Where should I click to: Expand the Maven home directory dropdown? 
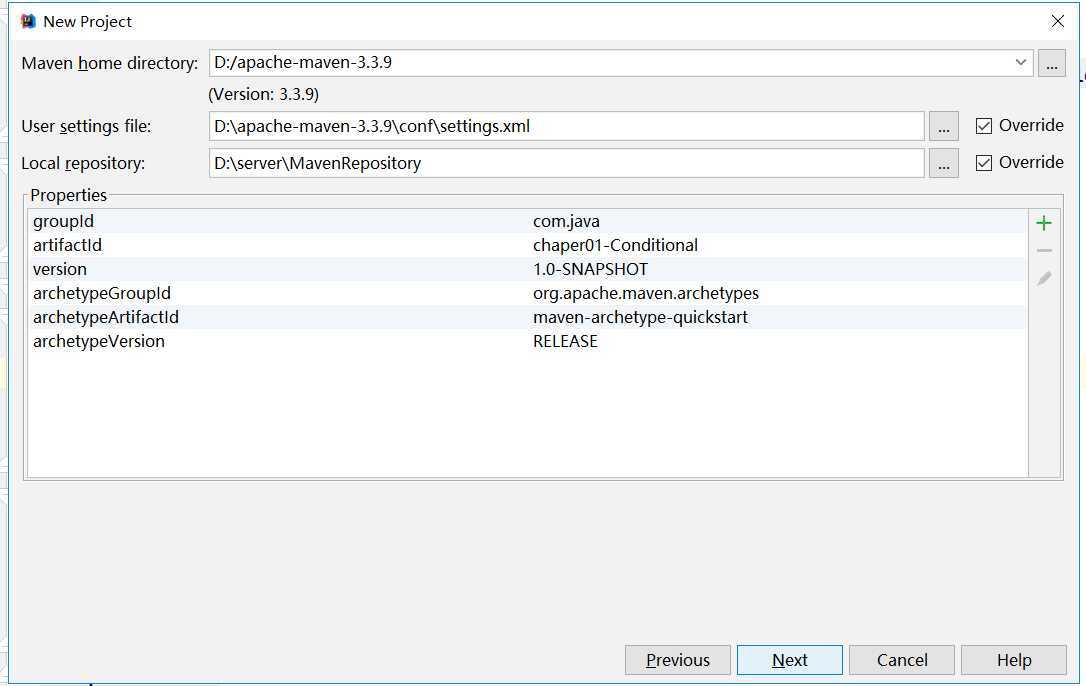(1020, 62)
